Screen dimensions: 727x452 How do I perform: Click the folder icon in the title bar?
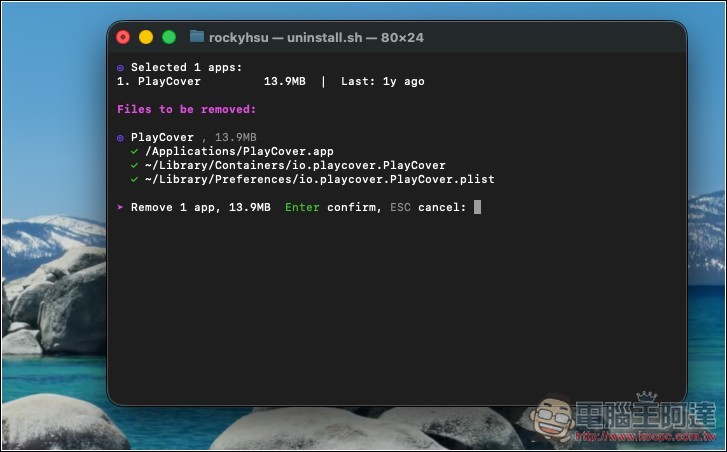click(x=197, y=37)
